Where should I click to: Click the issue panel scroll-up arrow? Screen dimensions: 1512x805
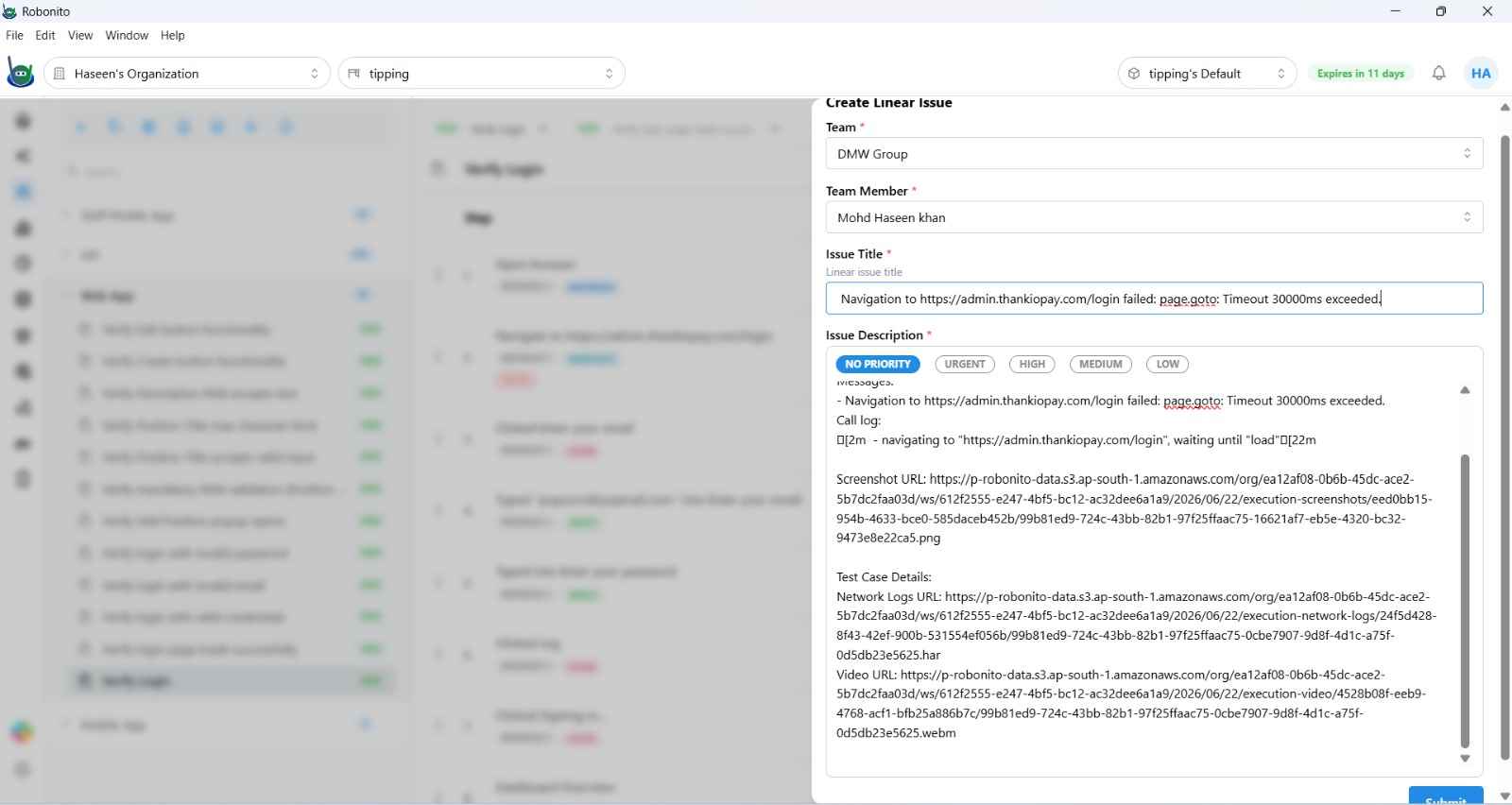point(1504,107)
